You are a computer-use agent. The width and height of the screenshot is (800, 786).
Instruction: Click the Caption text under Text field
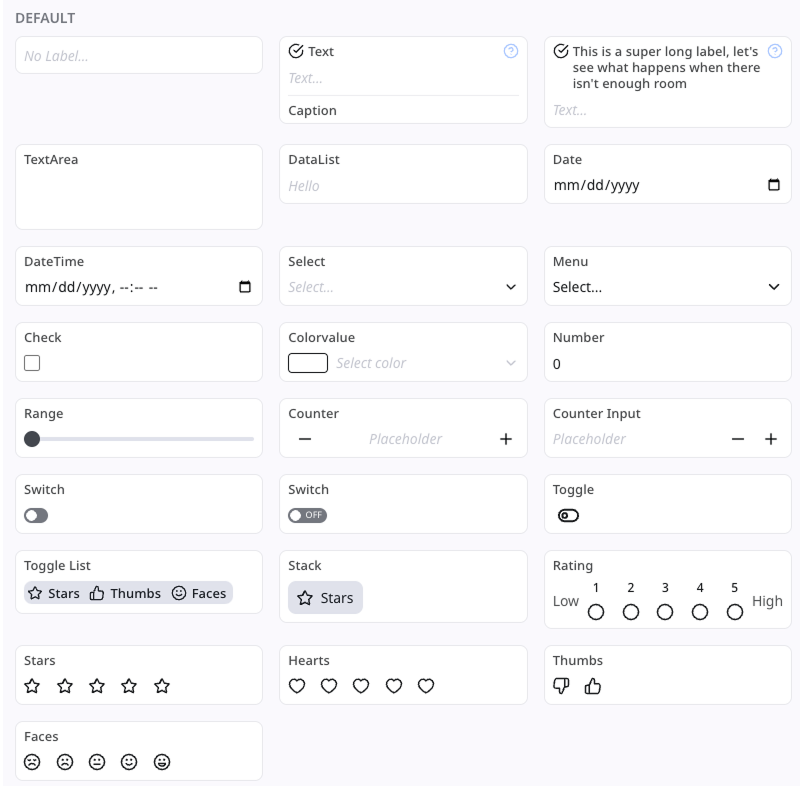[x=312, y=111]
